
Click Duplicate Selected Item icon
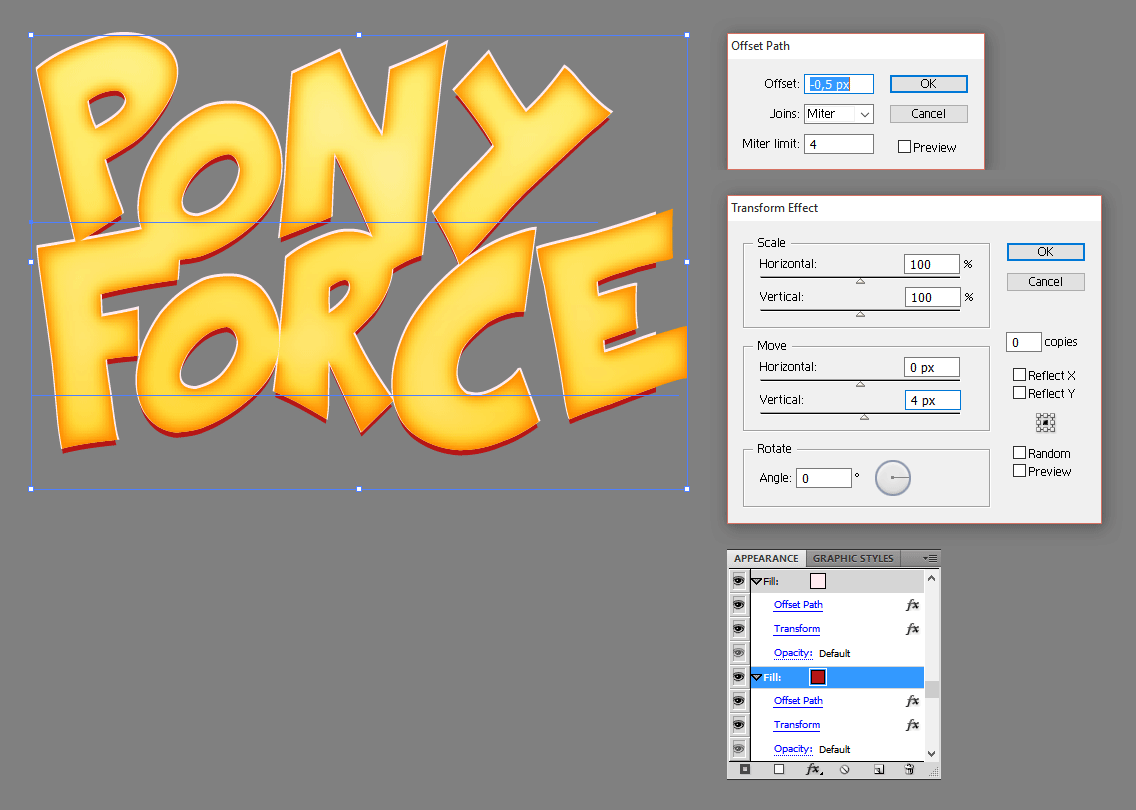click(x=878, y=769)
